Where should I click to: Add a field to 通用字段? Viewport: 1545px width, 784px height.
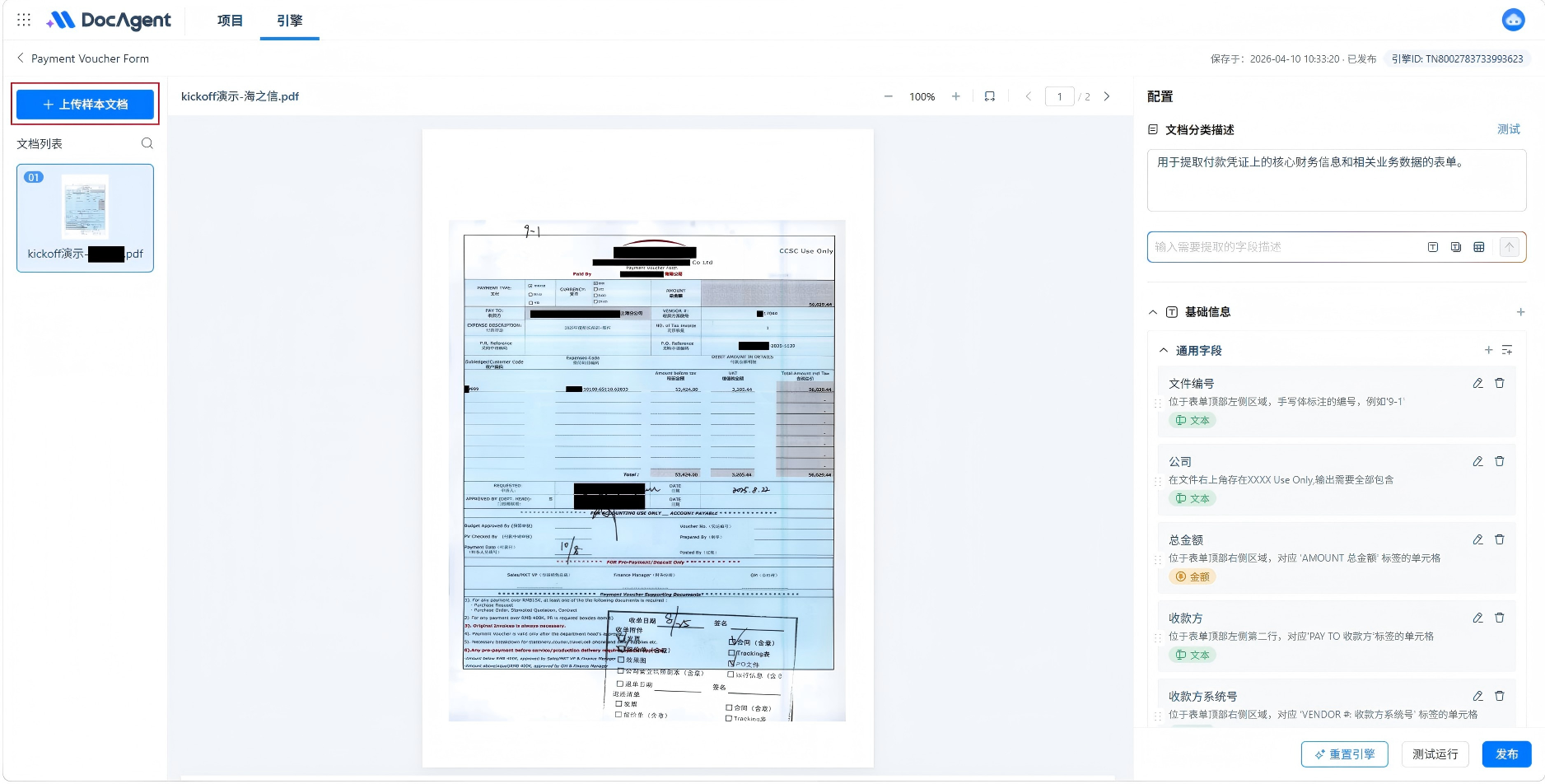1489,350
